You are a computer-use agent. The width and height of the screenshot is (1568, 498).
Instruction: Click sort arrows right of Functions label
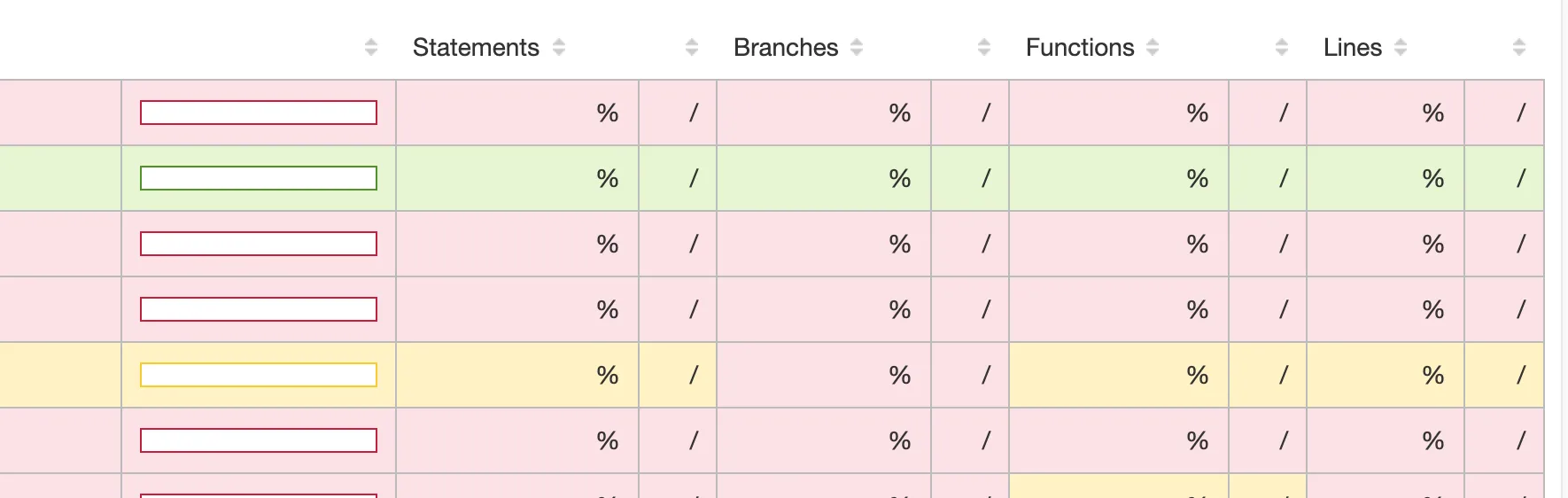(1153, 47)
